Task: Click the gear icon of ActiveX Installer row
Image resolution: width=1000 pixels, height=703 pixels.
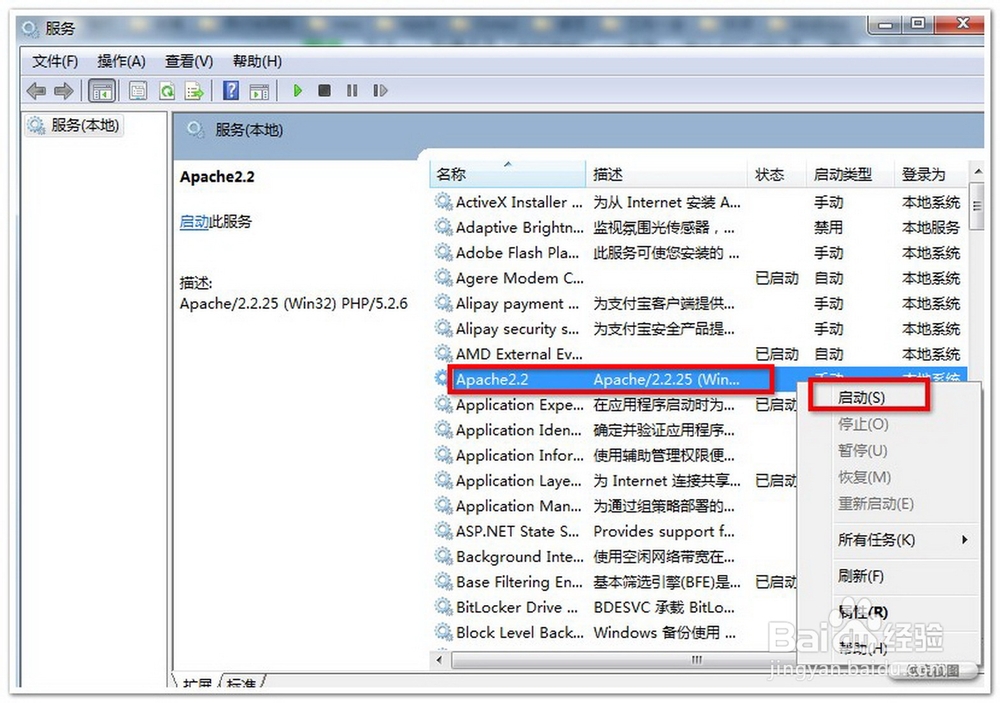Action: 443,202
